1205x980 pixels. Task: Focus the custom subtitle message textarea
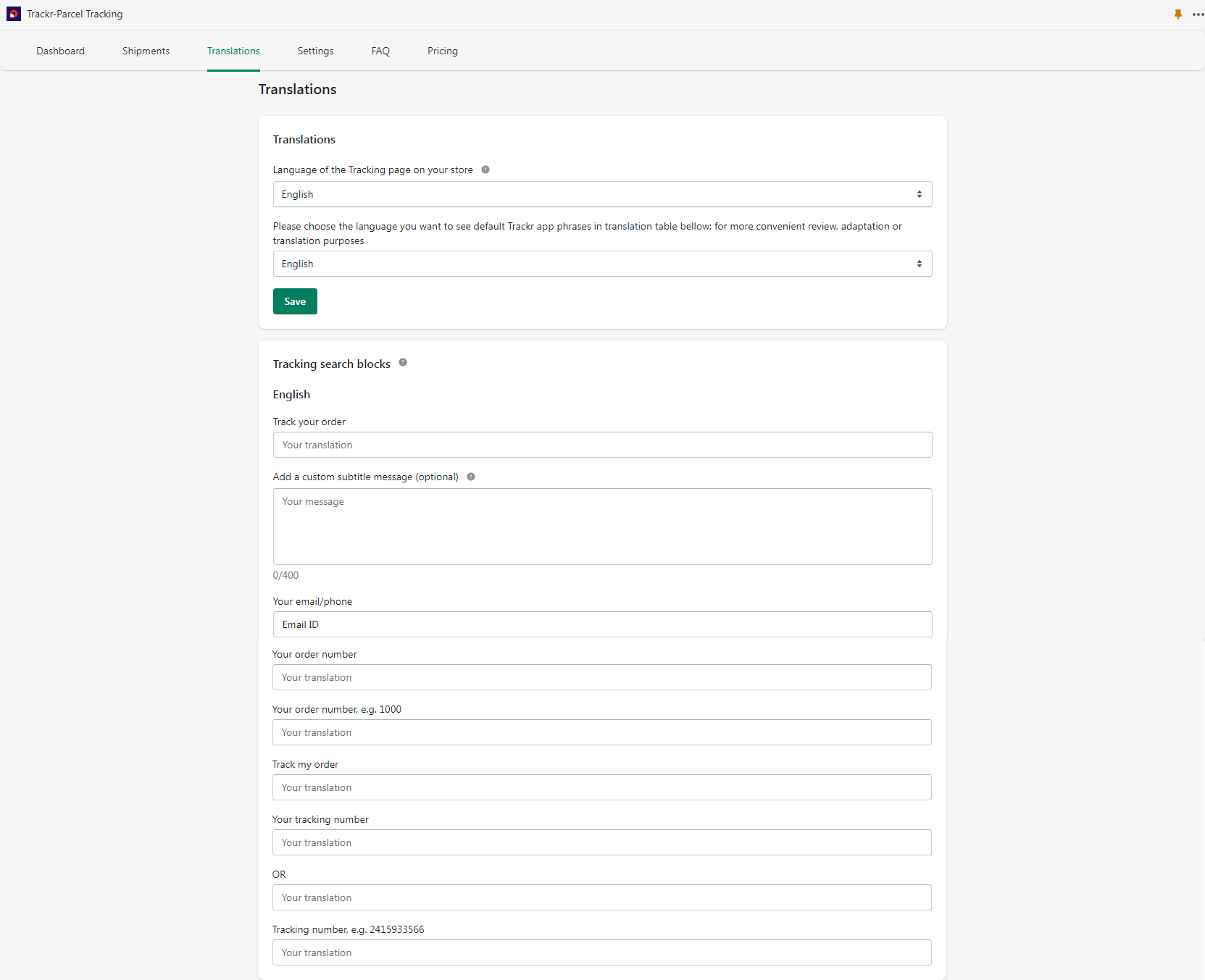coord(601,526)
